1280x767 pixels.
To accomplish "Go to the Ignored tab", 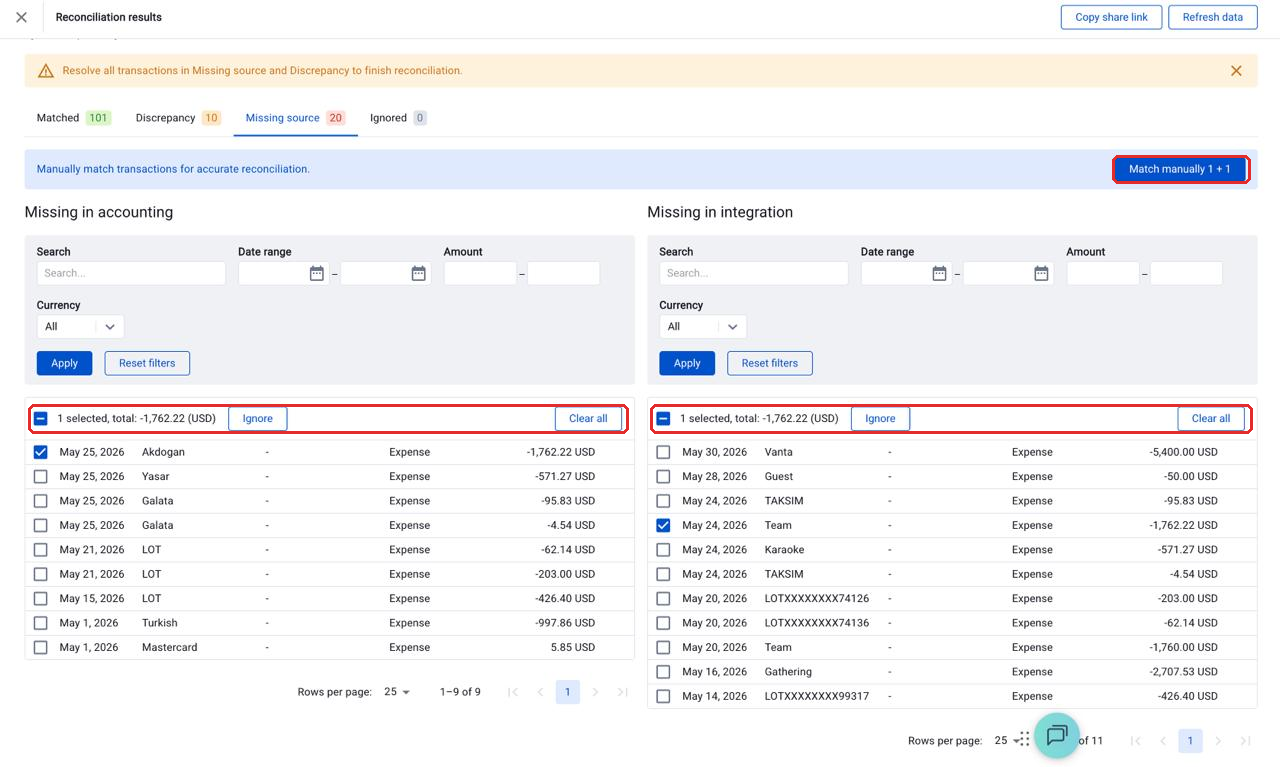I will point(398,118).
